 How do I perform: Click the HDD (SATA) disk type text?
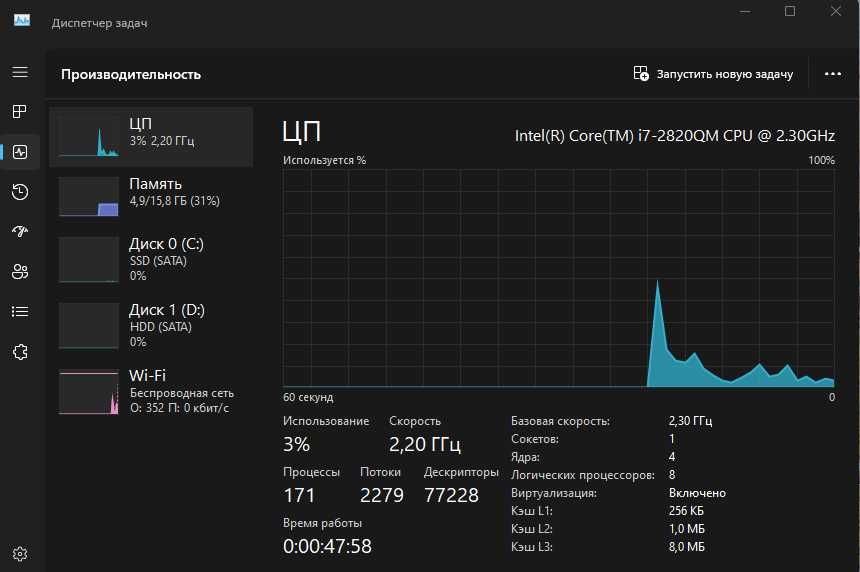coord(160,327)
